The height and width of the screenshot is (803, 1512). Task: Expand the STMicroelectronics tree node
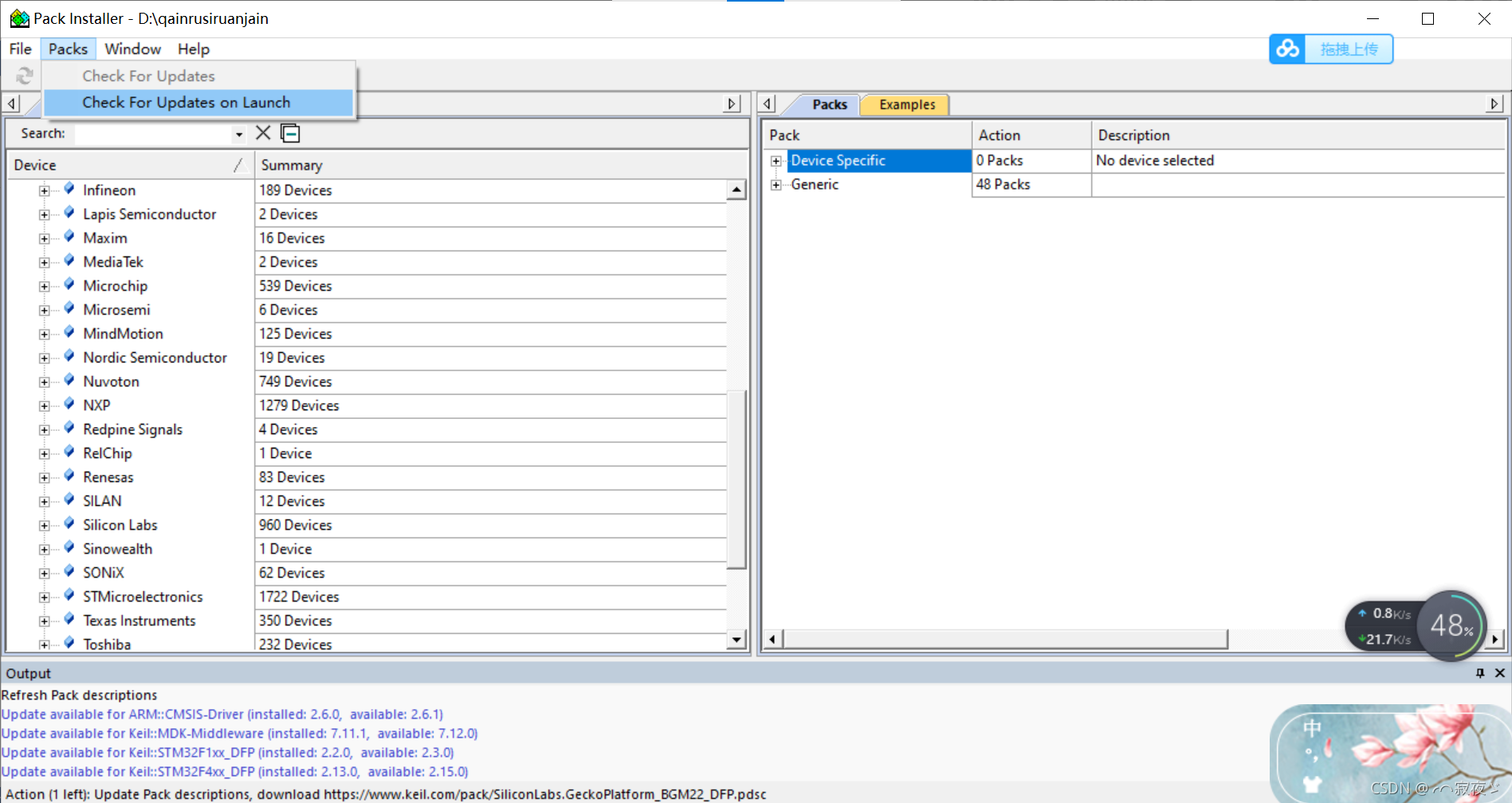[x=45, y=597]
